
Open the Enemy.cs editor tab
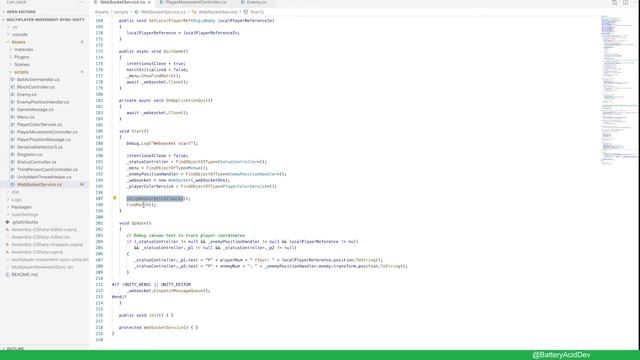[x=256, y=2]
